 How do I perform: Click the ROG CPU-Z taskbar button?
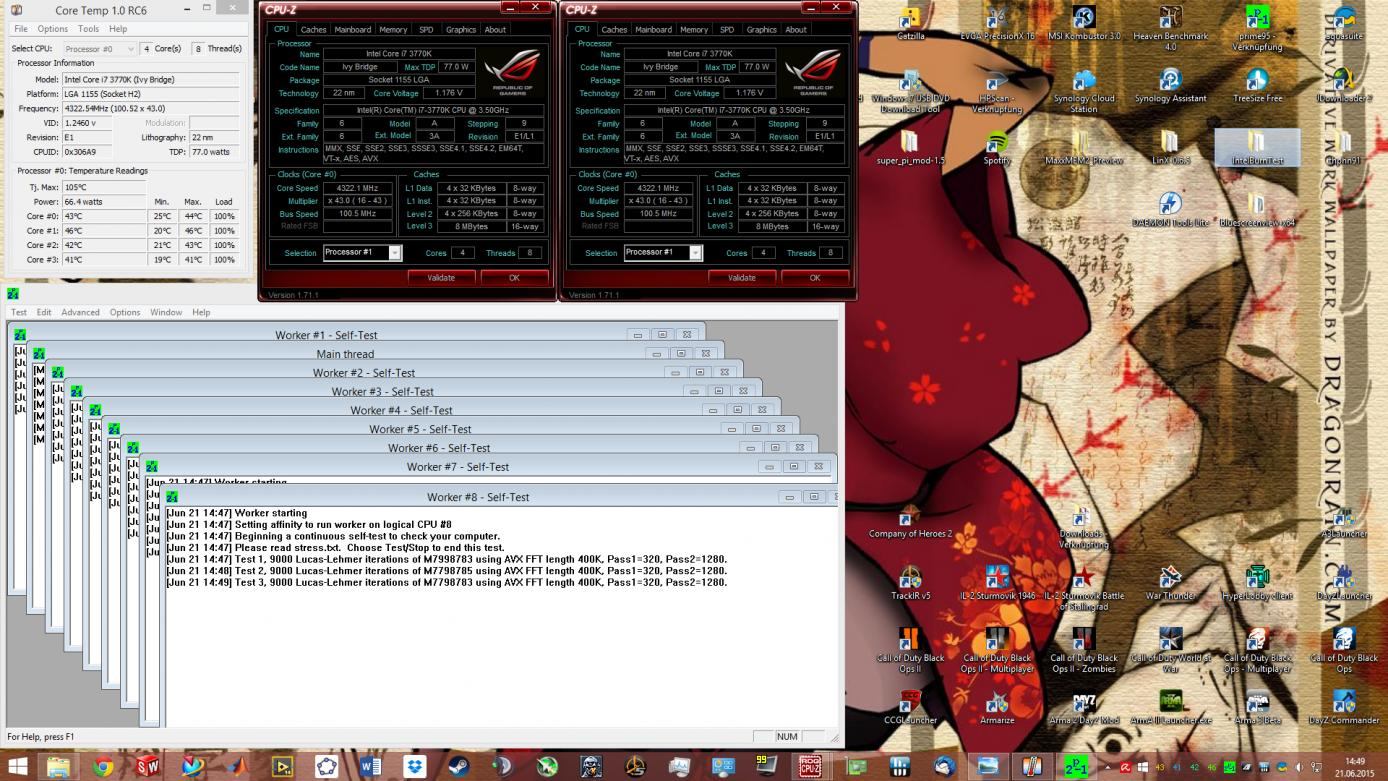tap(809, 767)
